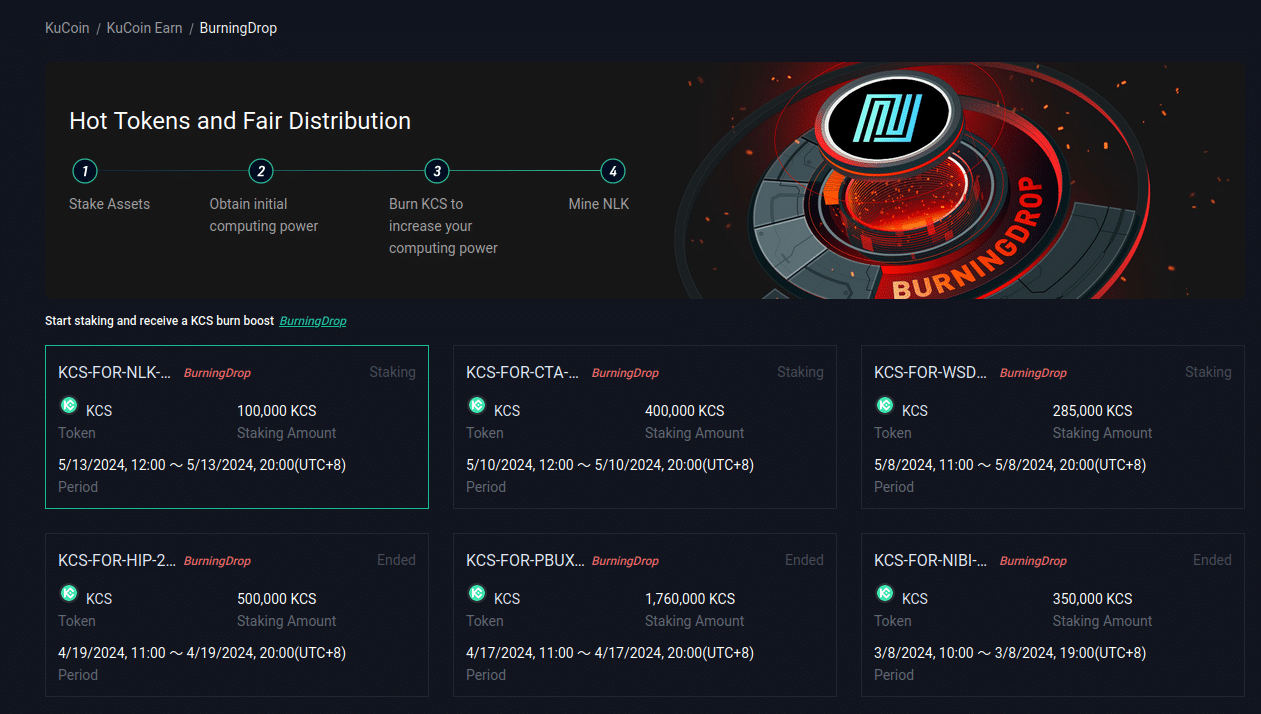This screenshot has height=714, width=1261.
Task: Click the step 2 circle icon
Action: point(261,171)
